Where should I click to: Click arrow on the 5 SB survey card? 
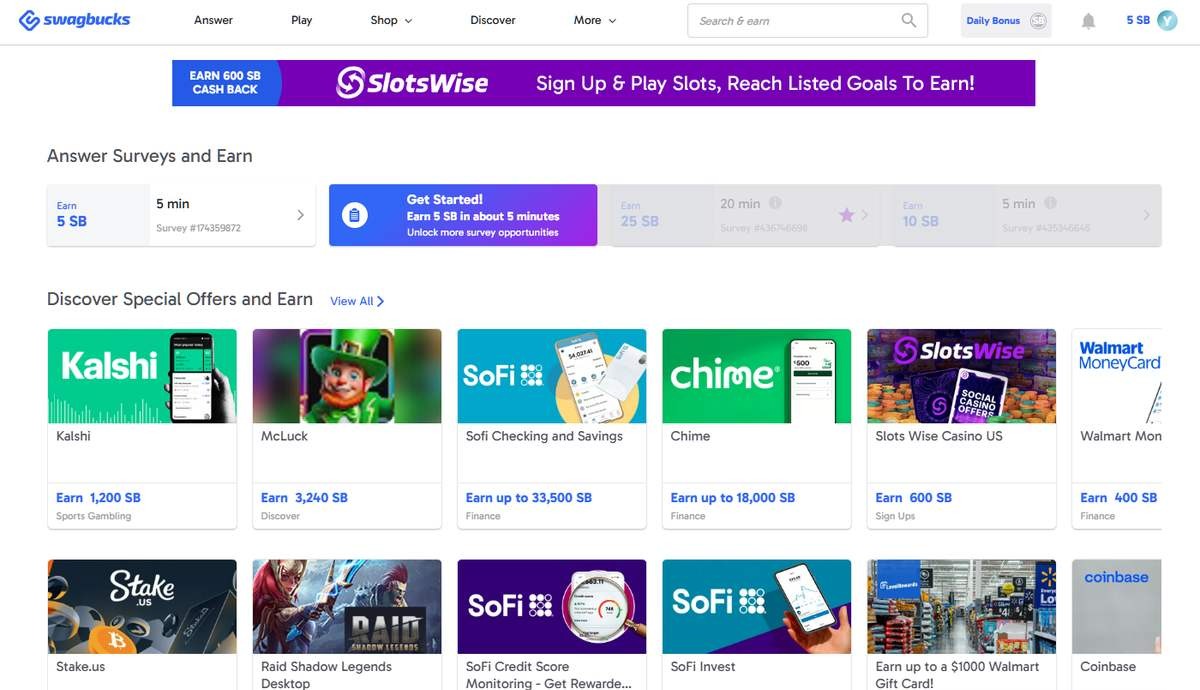[x=300, y=215]
